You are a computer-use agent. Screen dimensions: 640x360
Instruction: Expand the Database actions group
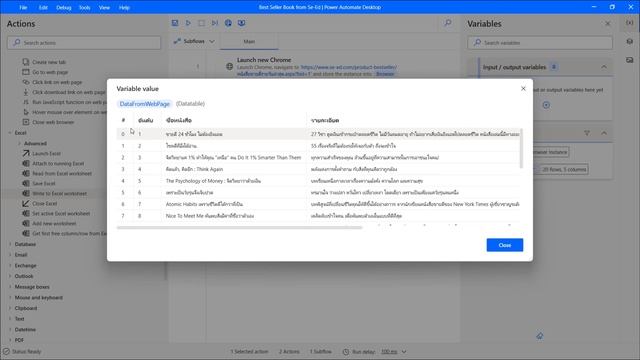tap(10, 244)
